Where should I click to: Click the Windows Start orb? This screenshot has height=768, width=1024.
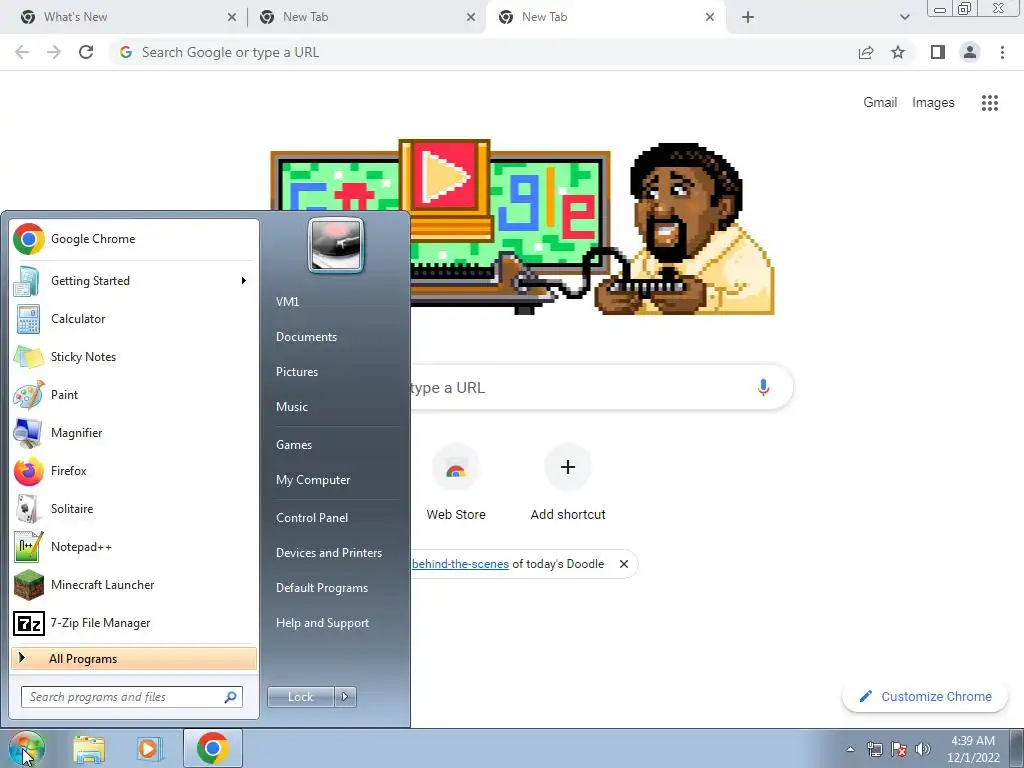27,748
